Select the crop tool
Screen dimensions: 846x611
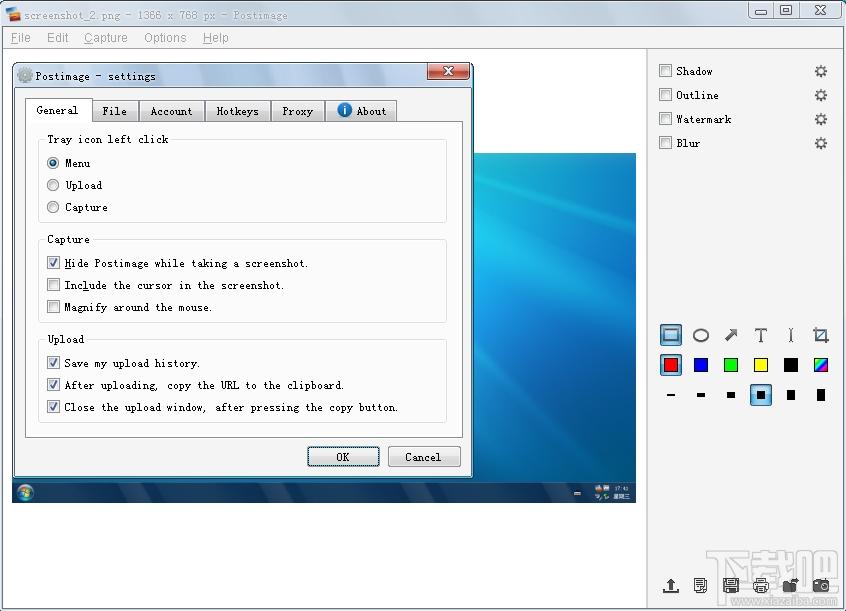pos(821,335)
